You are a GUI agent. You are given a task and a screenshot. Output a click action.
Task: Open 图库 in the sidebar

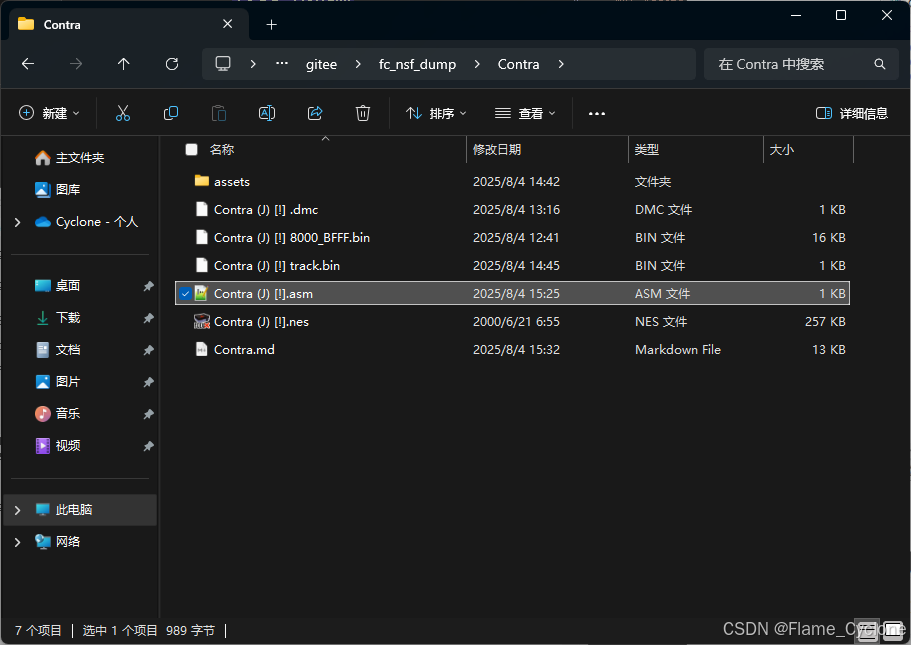[58, 189]
